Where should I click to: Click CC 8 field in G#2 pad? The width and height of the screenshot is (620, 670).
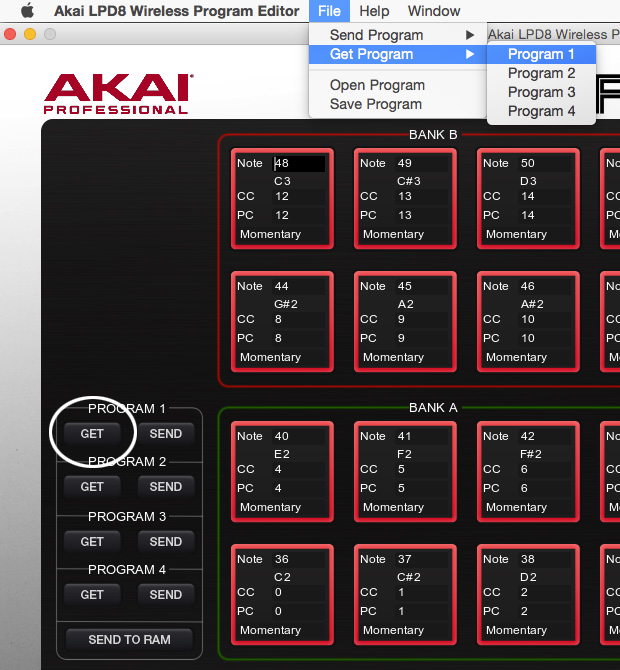coord(299,319)
